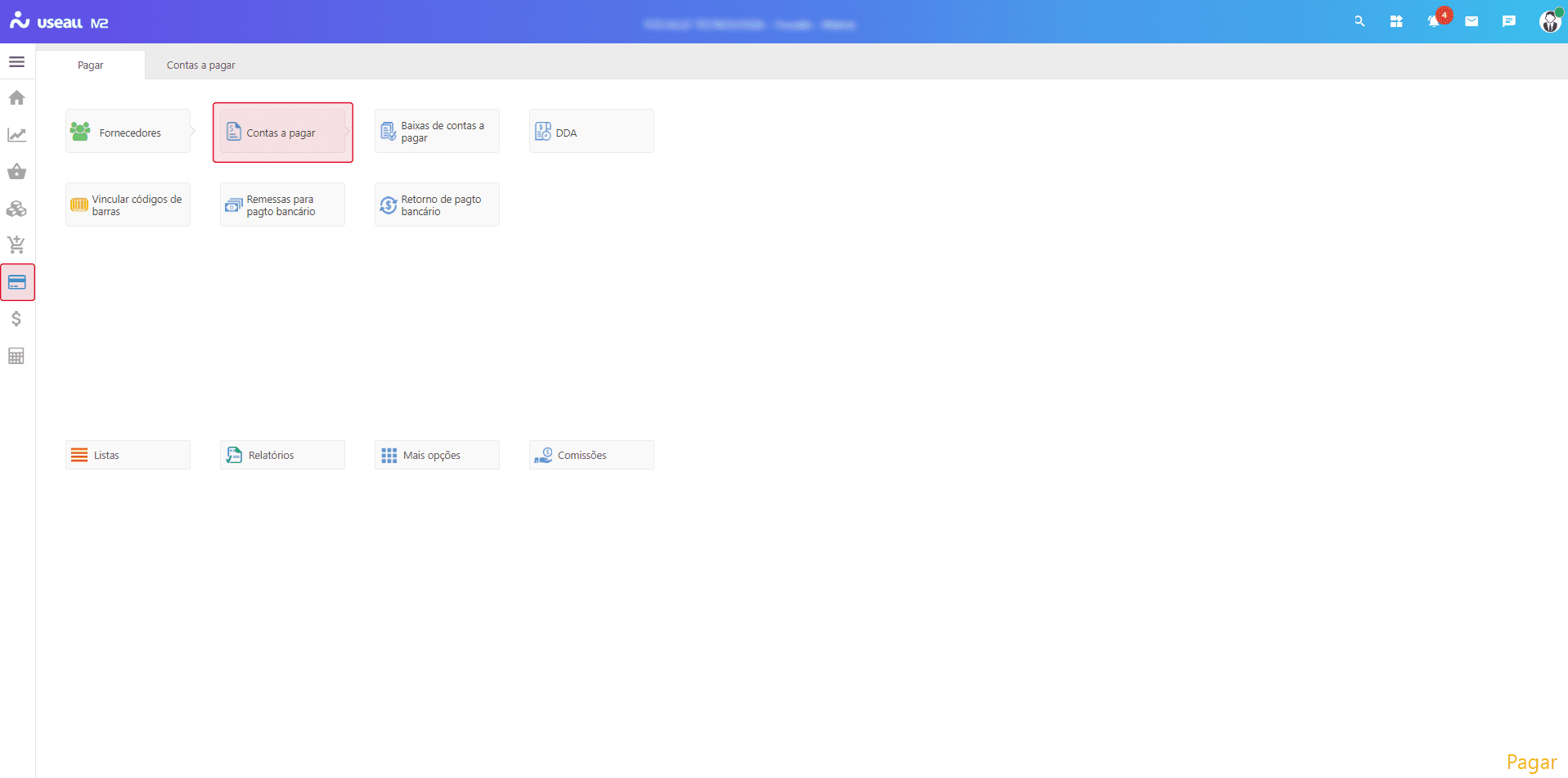Open the Fornecedores tile
The width and height of the screenshot is (1568, 778).
point(128,132)
